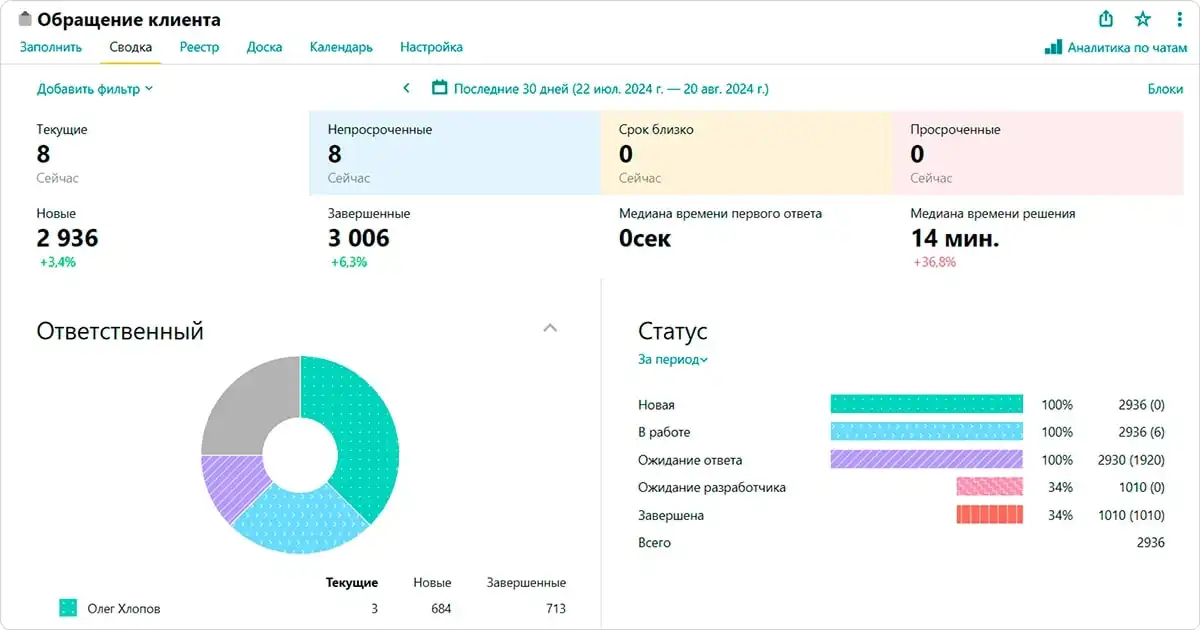Click the Олег Хлопов legend color square
This screenshot has height=630, width=1200.
tap(68, 608)
